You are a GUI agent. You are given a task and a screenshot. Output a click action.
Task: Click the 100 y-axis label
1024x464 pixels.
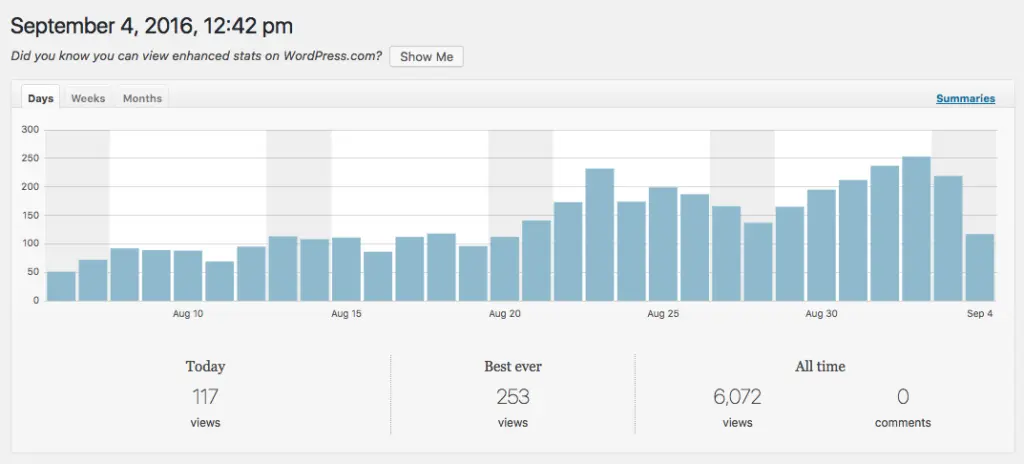pyautogui.click(x=31, y=244)
